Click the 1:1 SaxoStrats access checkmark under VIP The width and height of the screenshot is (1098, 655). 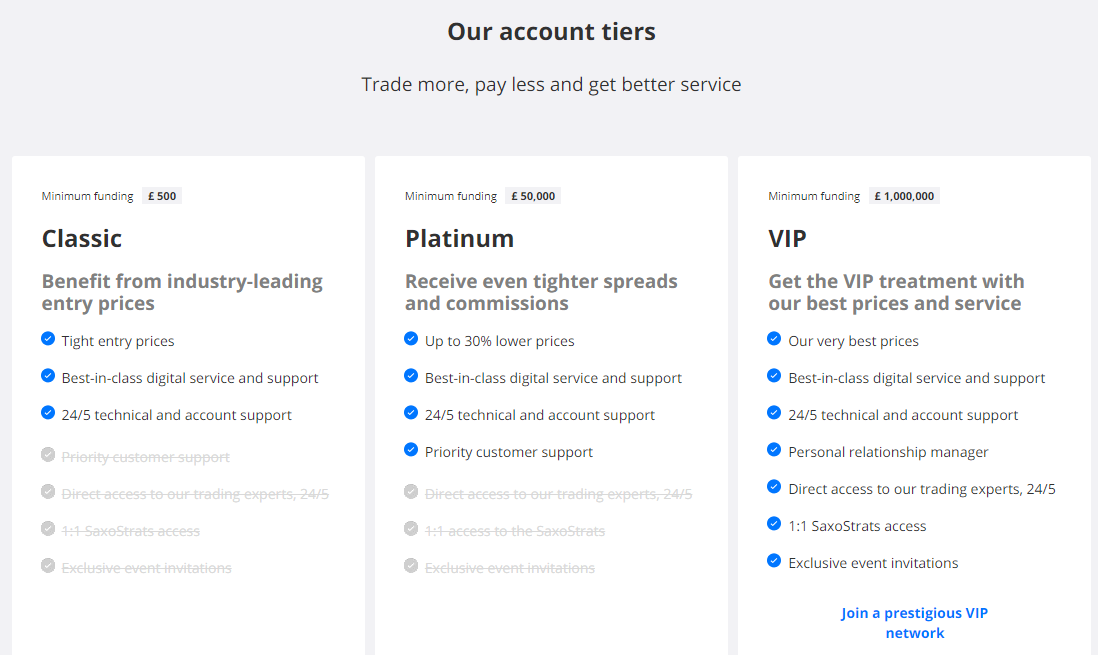[774, 525]
